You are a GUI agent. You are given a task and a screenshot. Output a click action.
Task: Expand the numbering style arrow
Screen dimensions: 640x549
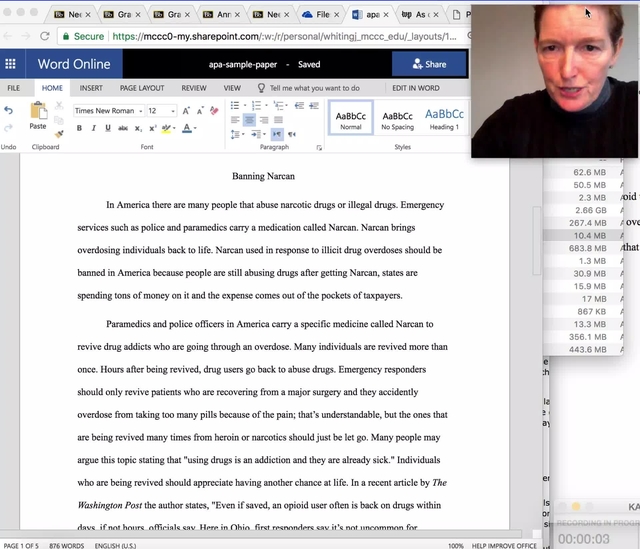pyautogui.click(x=267, y=106)
